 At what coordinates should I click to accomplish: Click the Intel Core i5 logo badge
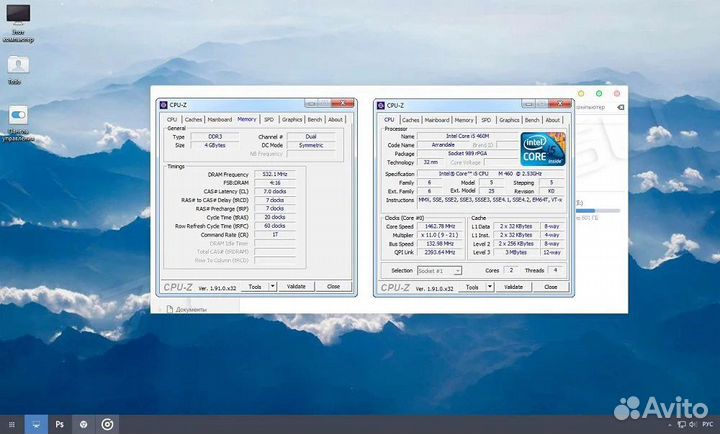click(x=543, y=149)
